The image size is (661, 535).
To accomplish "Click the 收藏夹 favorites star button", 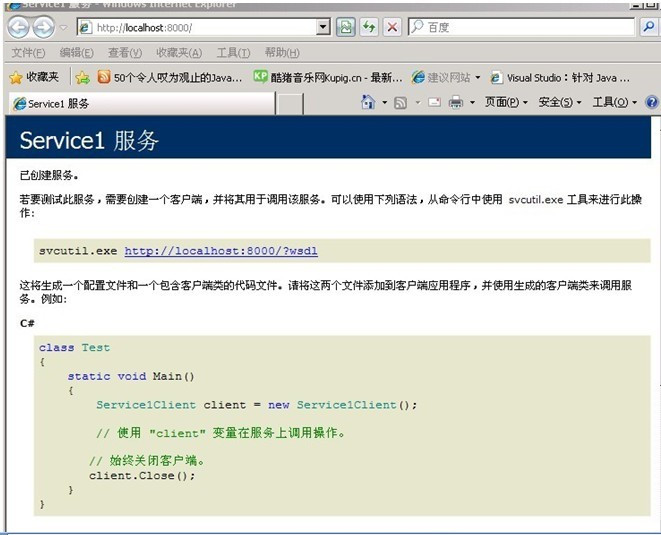I will (34, 77).
